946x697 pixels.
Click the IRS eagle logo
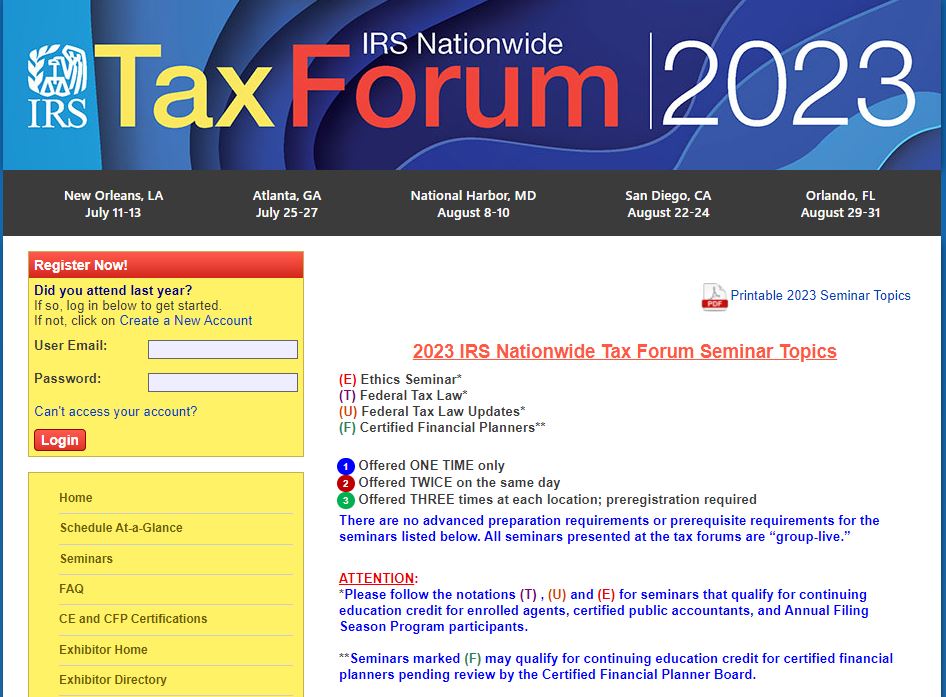click(x=57, y=85)
